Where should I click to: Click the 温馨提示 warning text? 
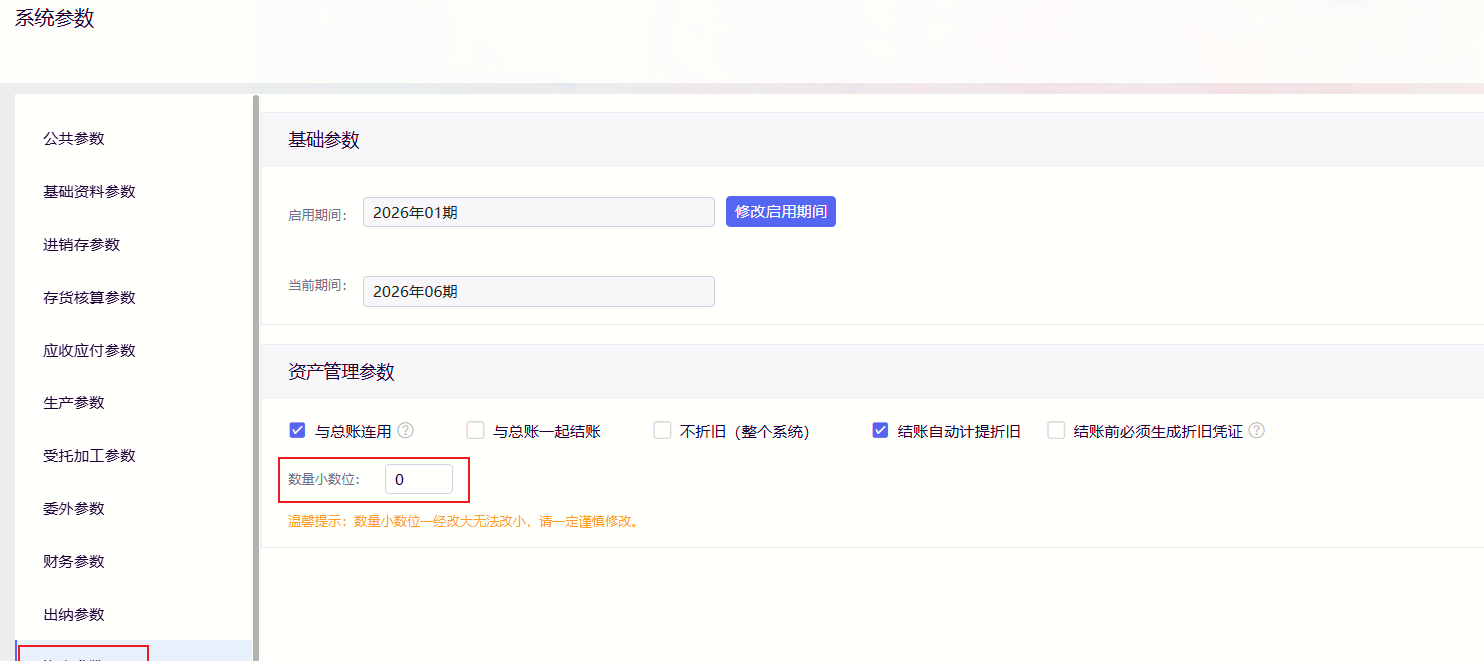tap(464, 521)
